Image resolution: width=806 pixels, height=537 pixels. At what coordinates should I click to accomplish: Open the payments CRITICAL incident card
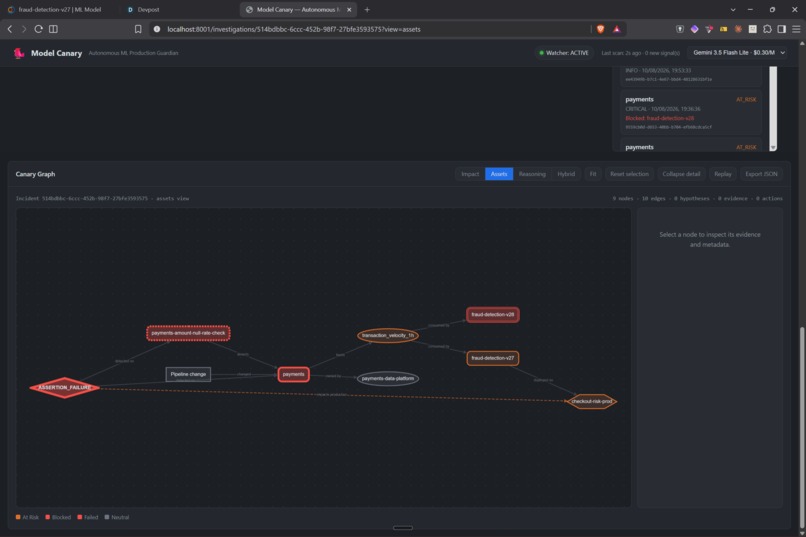pos(690,113)
